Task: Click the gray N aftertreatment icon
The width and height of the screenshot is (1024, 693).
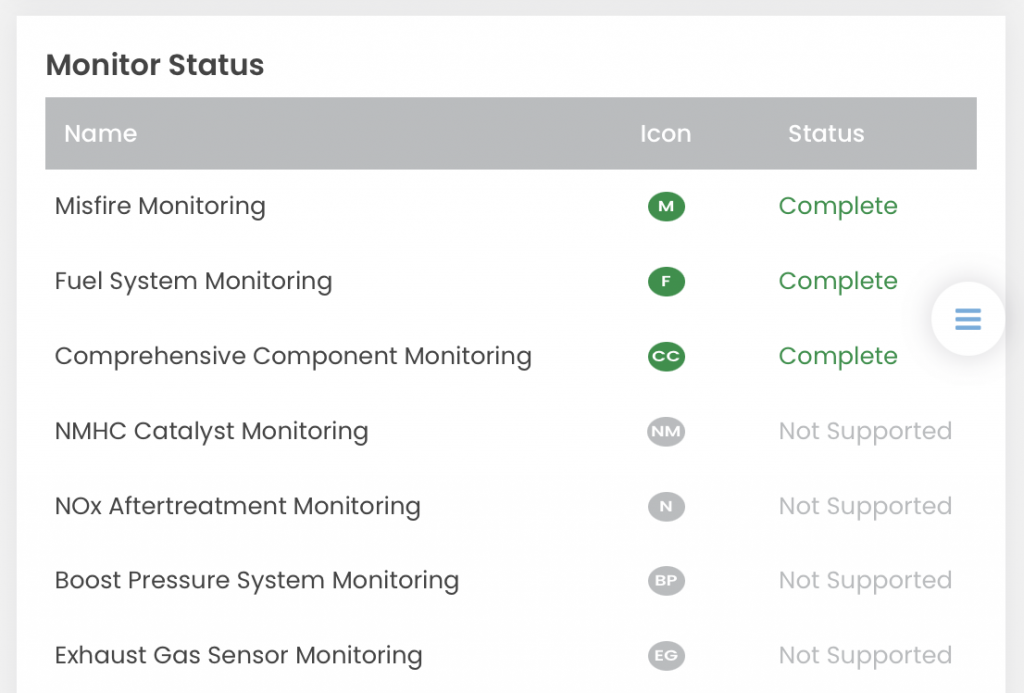Action: tap(666, 506)
